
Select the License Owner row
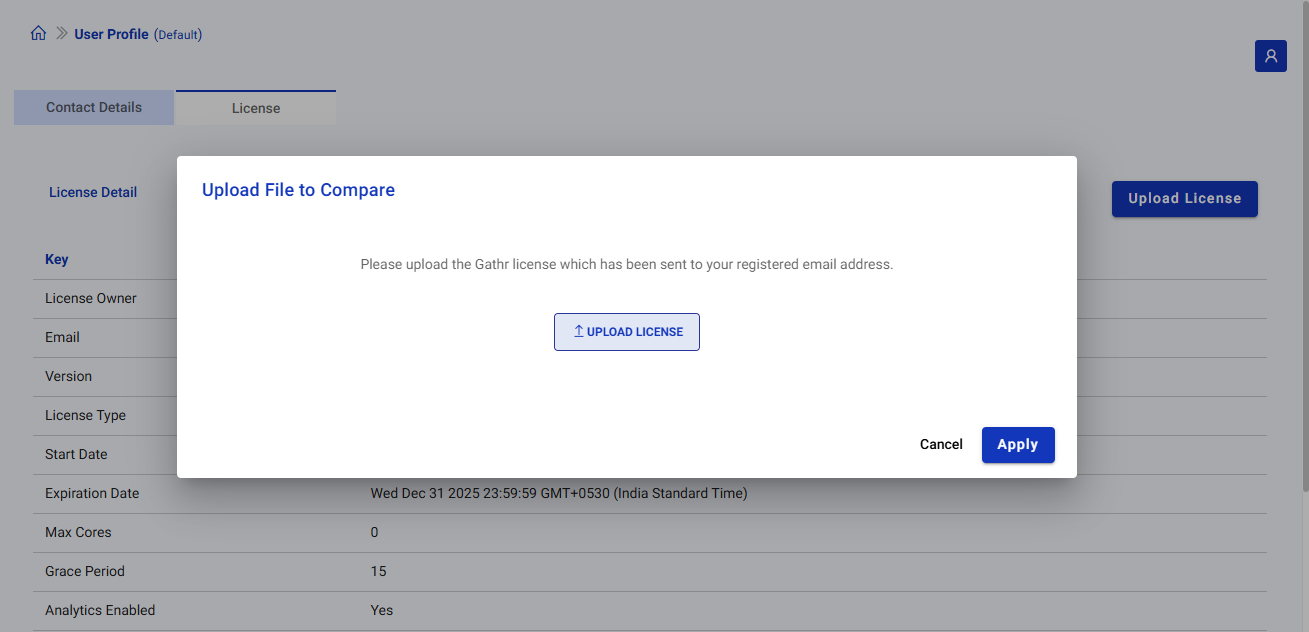90,298
